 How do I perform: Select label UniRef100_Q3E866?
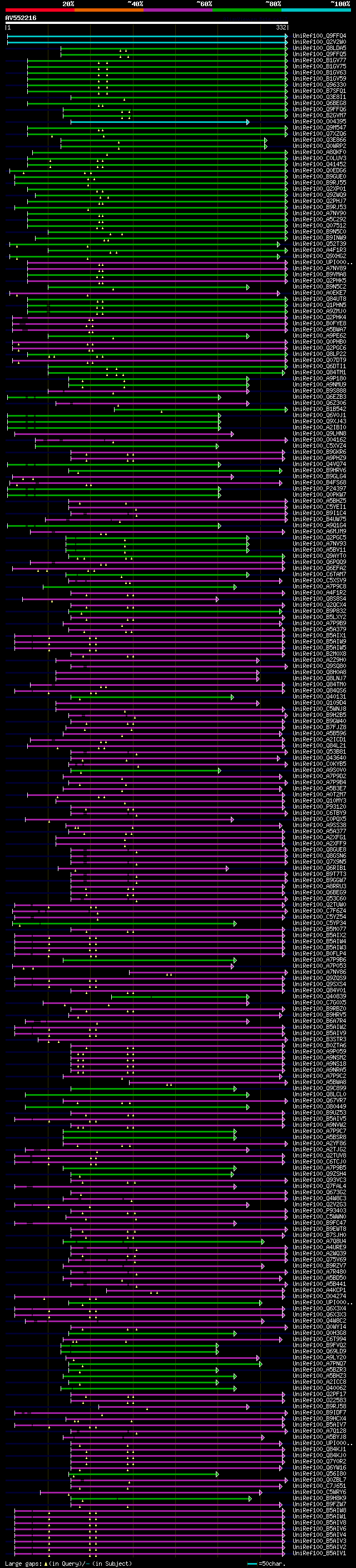click(x=319, y=140)
